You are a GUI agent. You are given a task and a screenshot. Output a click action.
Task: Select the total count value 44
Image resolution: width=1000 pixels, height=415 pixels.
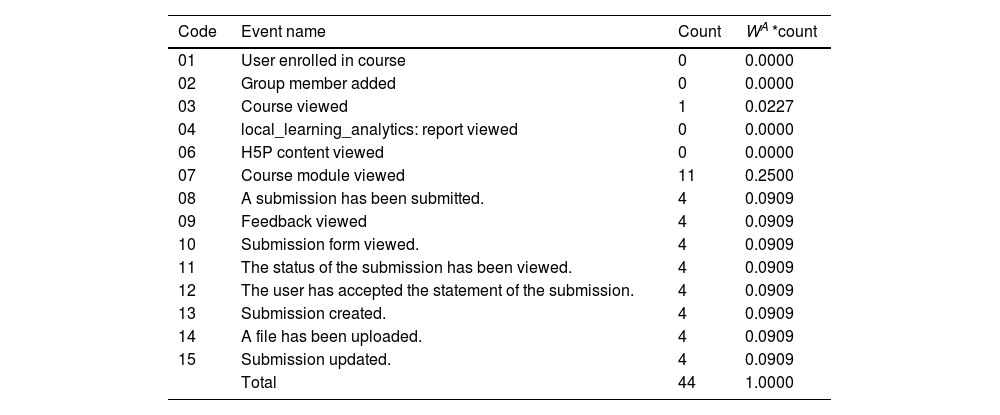pyautogui.click(x=686, y=383)
